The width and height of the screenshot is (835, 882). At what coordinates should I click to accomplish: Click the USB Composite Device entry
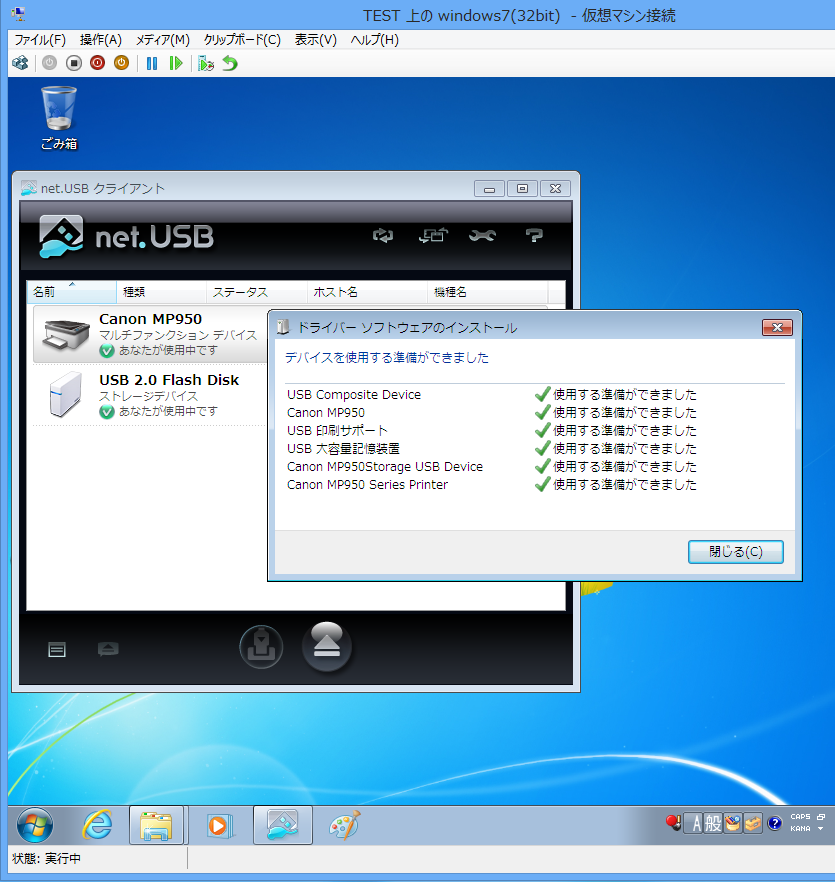tap(354, 394)
